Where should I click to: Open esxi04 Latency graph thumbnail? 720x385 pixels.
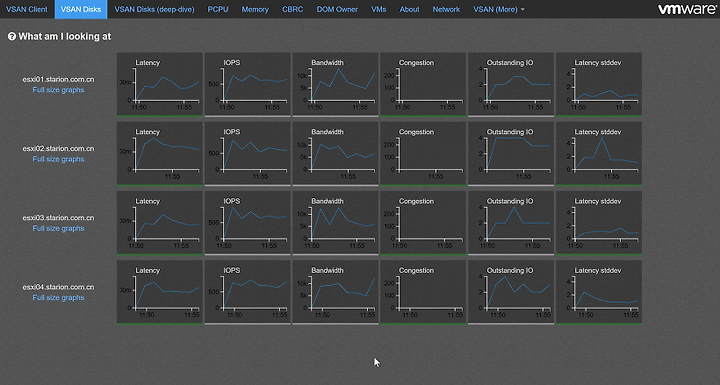[x=160, y=292]
